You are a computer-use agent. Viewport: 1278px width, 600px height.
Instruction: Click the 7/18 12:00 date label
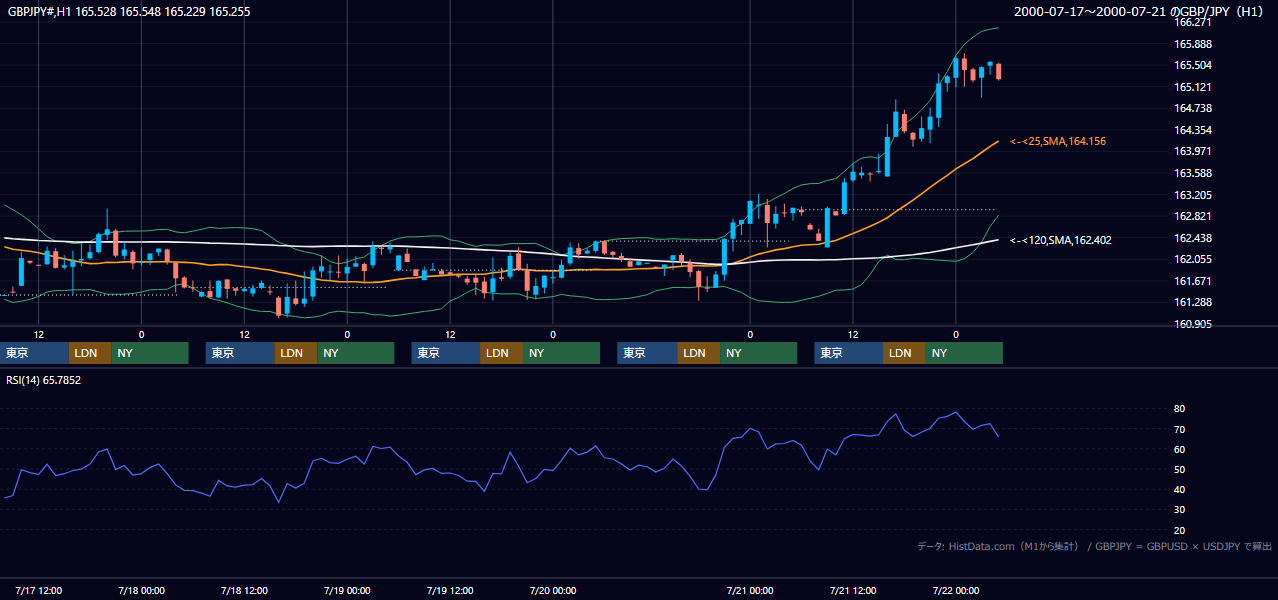point(244,591)
